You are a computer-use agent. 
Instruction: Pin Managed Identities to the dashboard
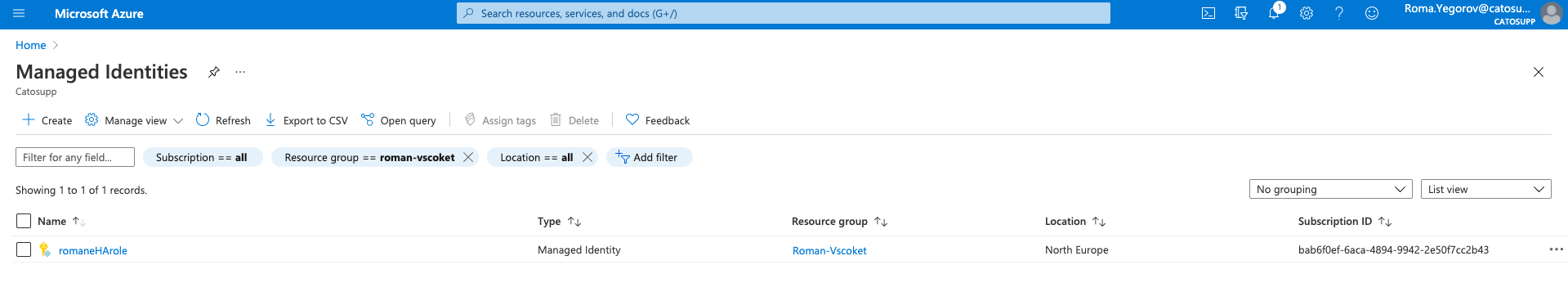pyautogui.click(x=214, y=72)
